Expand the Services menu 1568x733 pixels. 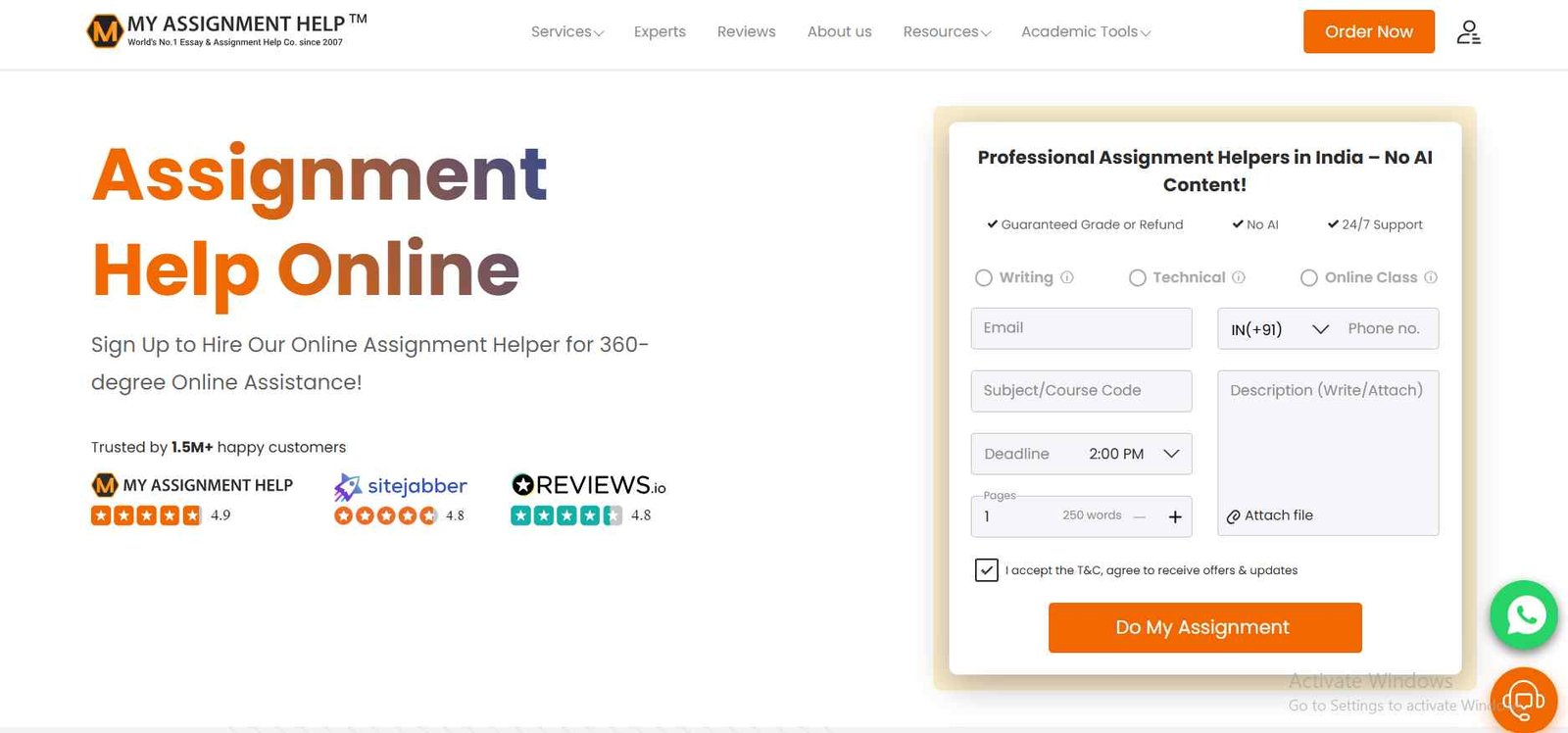pyautogui.click(x=567, y=32)
